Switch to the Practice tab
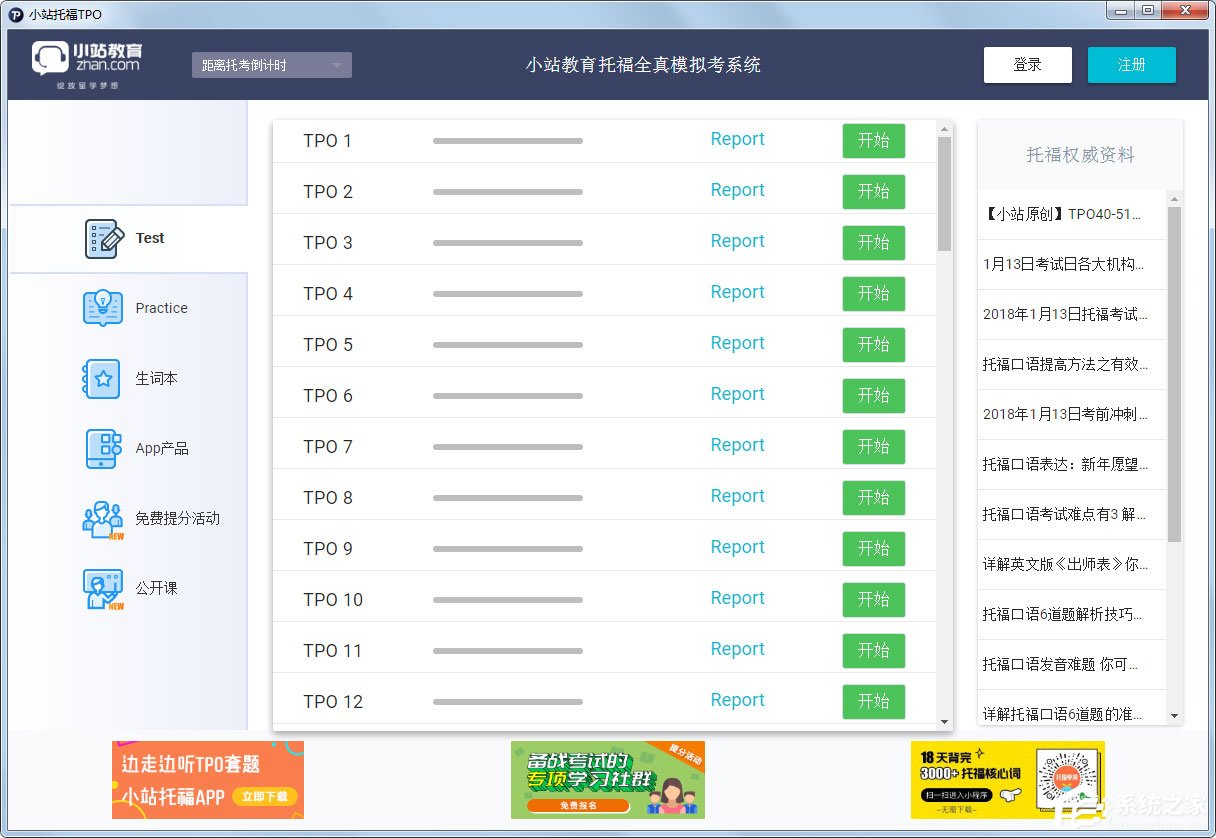This screenshot has width=1216, height=838. [x=161, y=308]
